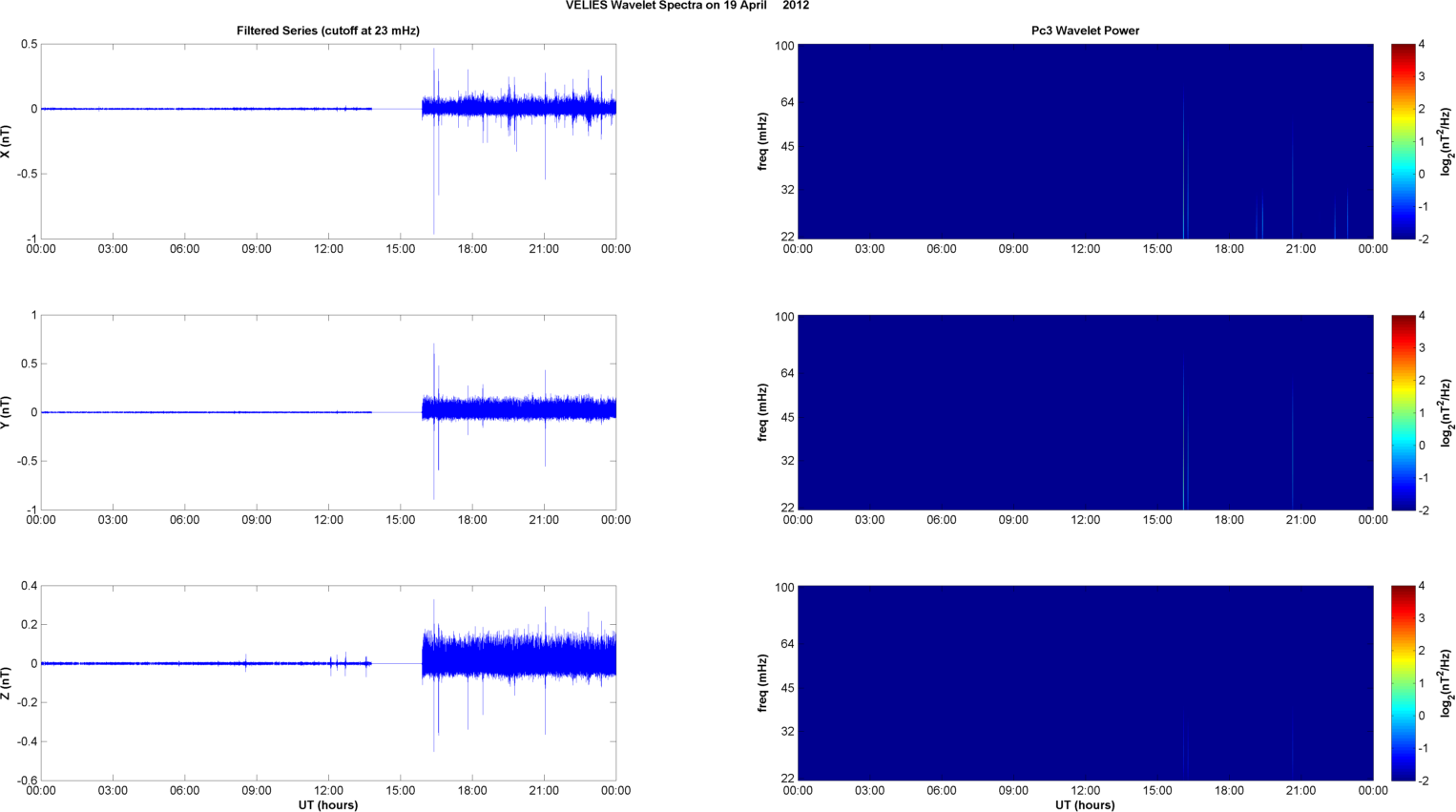This screenshot has width=1456, height=812.
Task: Click the 'Y (nT)' axis label
Action: pyautogui.click(x=6, y=412)
